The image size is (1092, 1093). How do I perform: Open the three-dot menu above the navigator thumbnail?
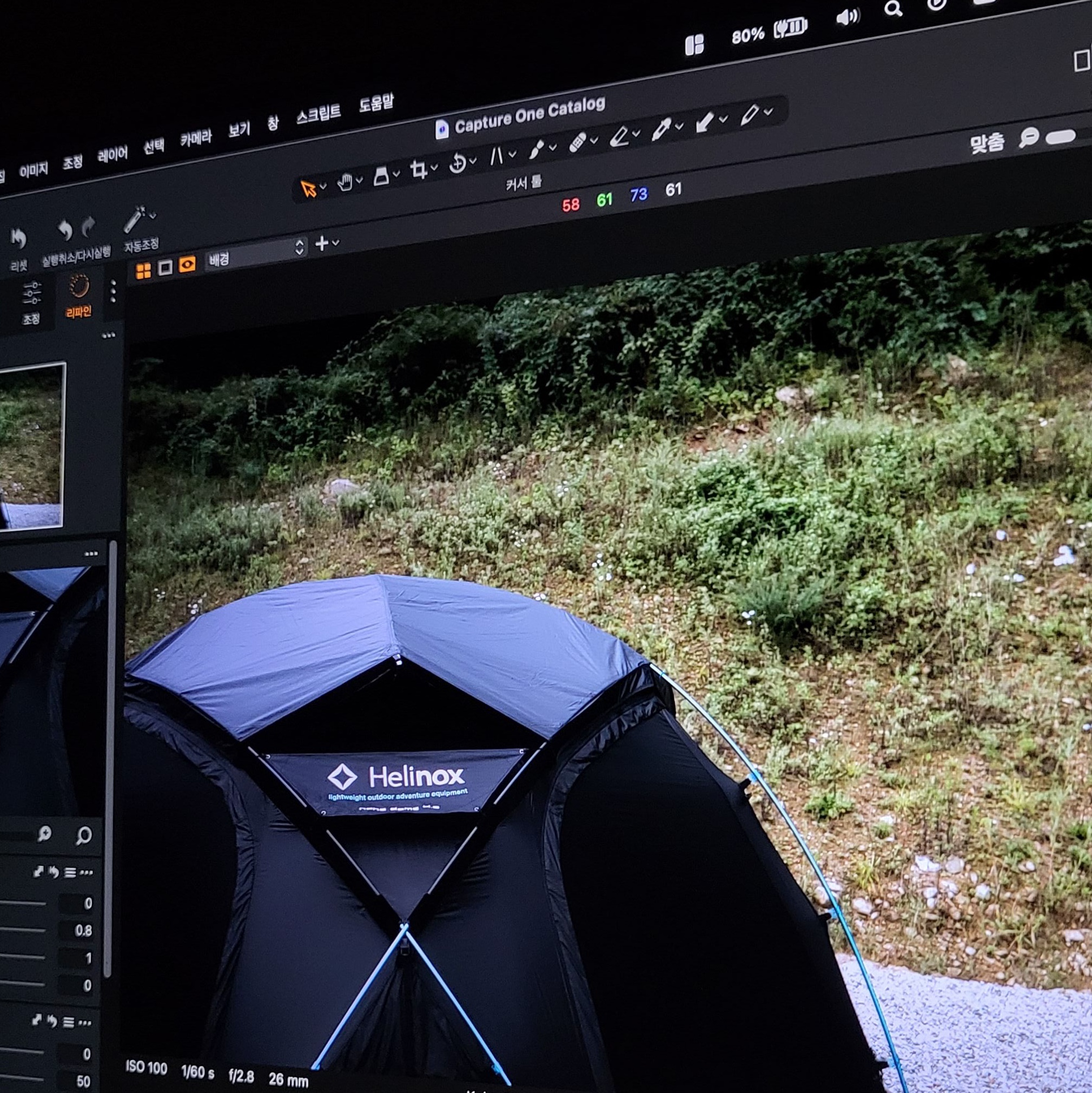(x=109, y=335)
